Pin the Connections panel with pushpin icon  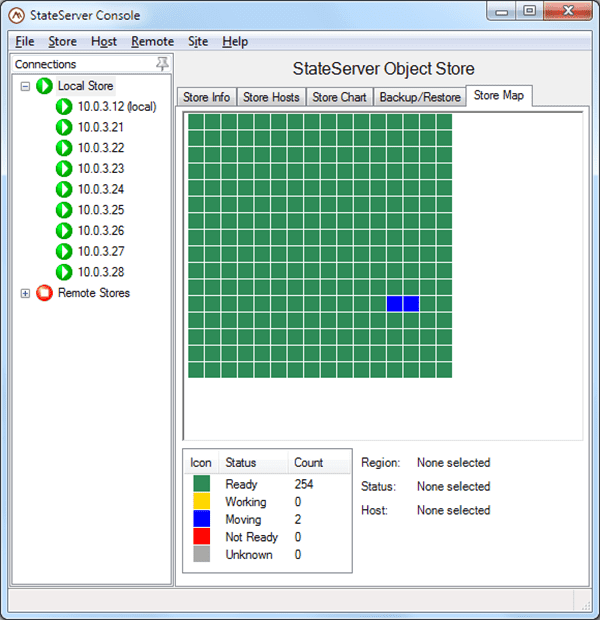[x=162, y=64]
